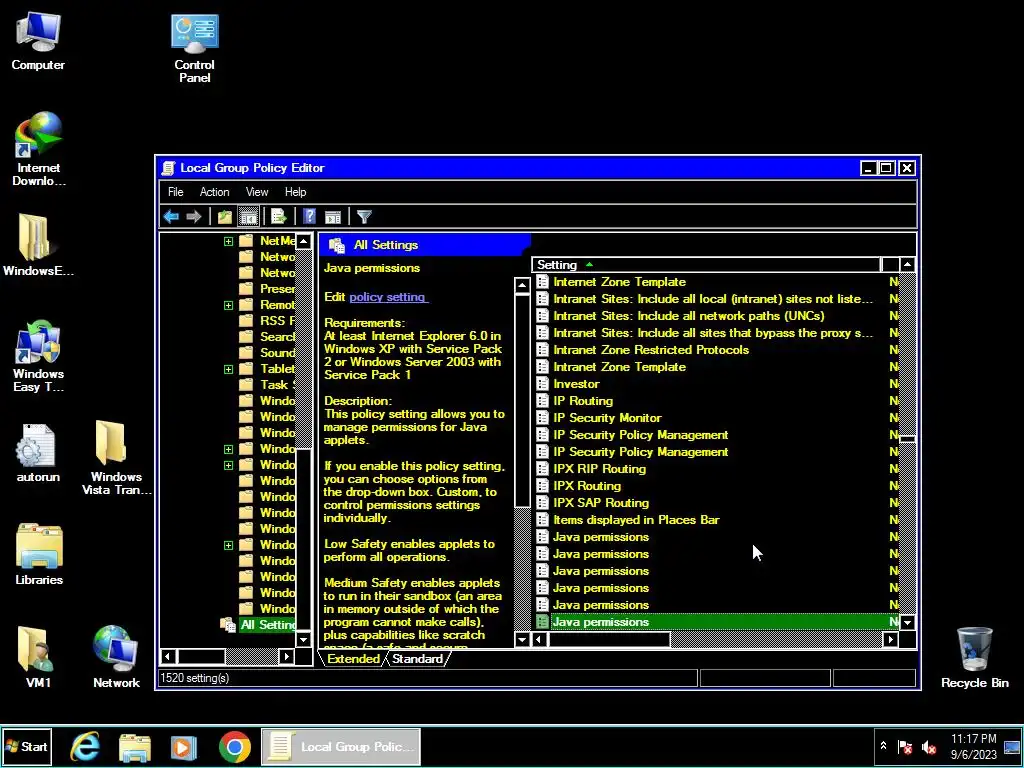Expand the Remot... folder node in the tree
Image resolution: width=1024 pixels, height=768 pixels.
(x=228, y=305)
